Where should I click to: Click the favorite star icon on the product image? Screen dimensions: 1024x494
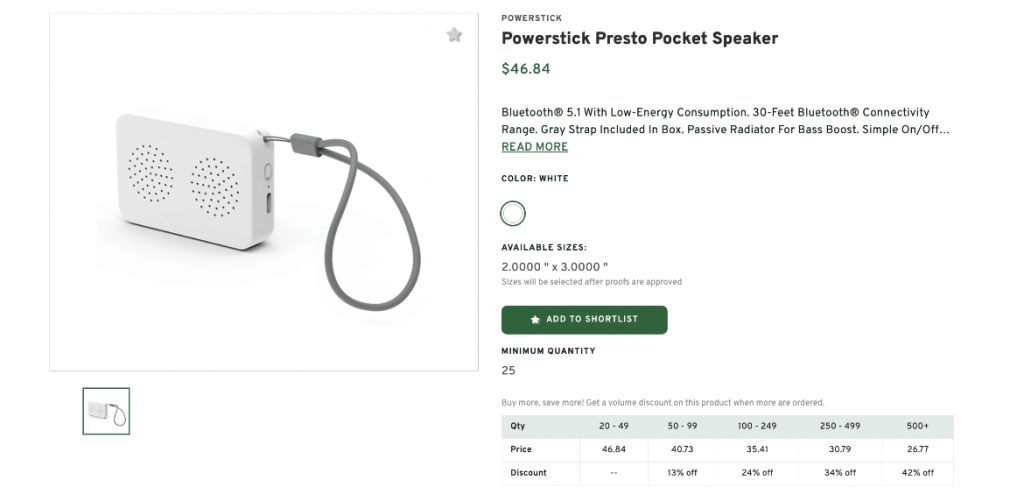click(454, 35)
